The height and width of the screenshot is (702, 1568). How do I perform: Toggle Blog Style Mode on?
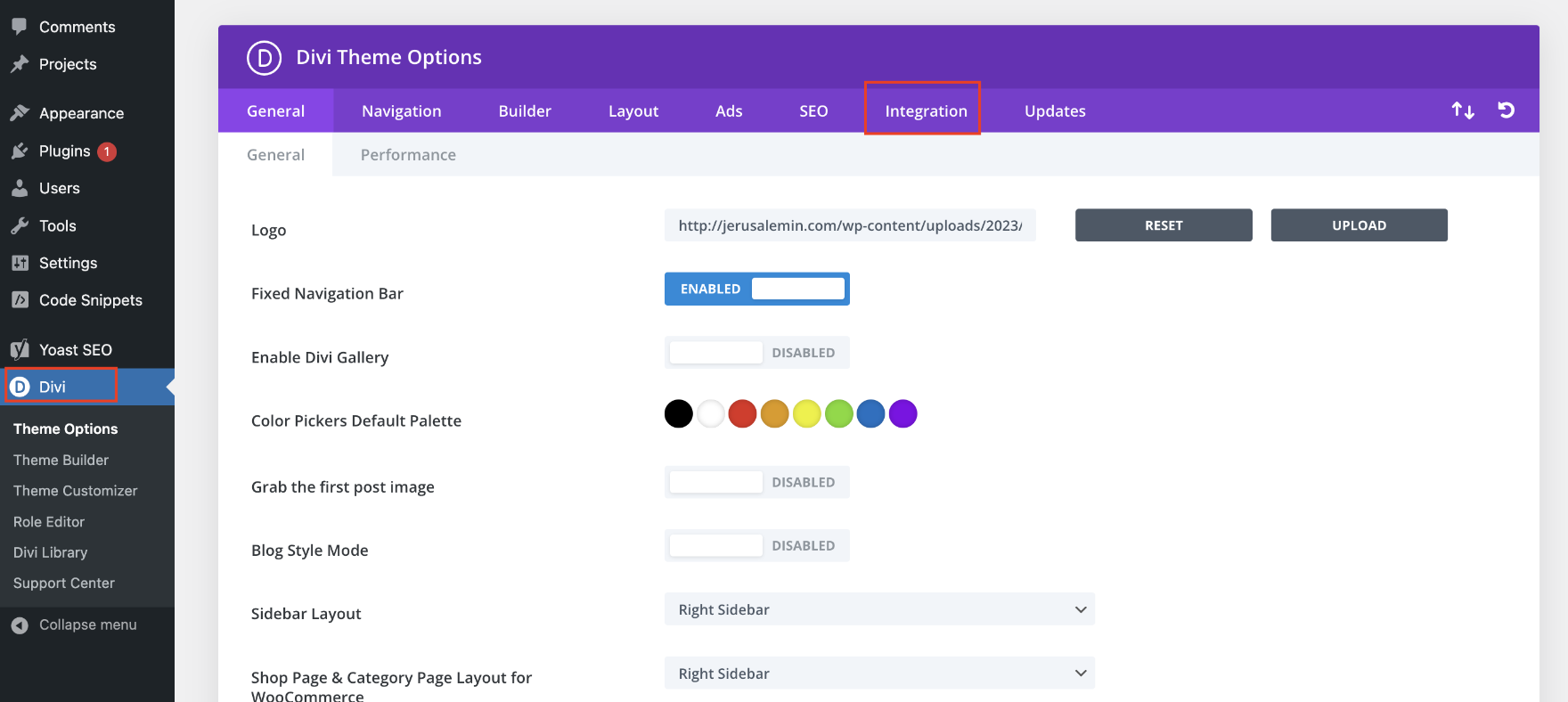(x=756, y=545)
